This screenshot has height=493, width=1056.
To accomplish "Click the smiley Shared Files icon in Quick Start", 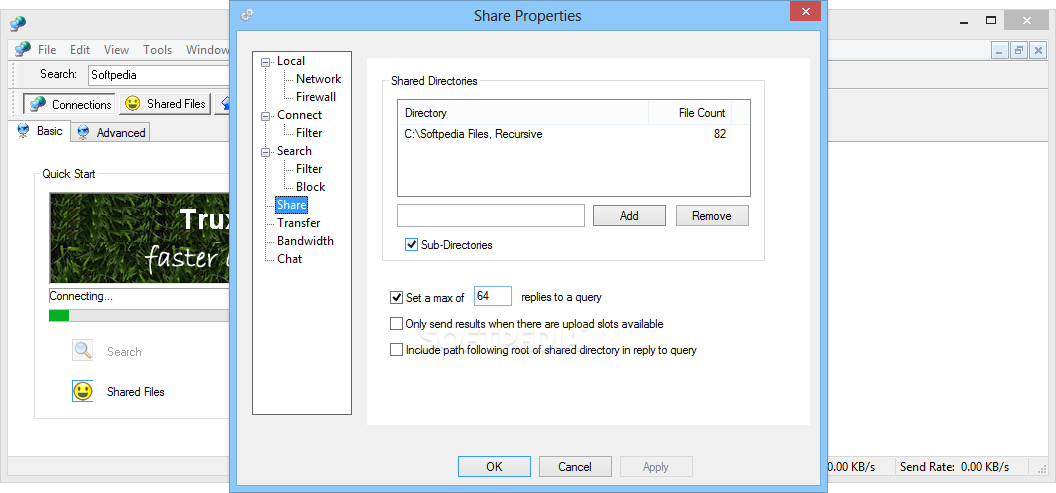I will click(x=83, y=391).
